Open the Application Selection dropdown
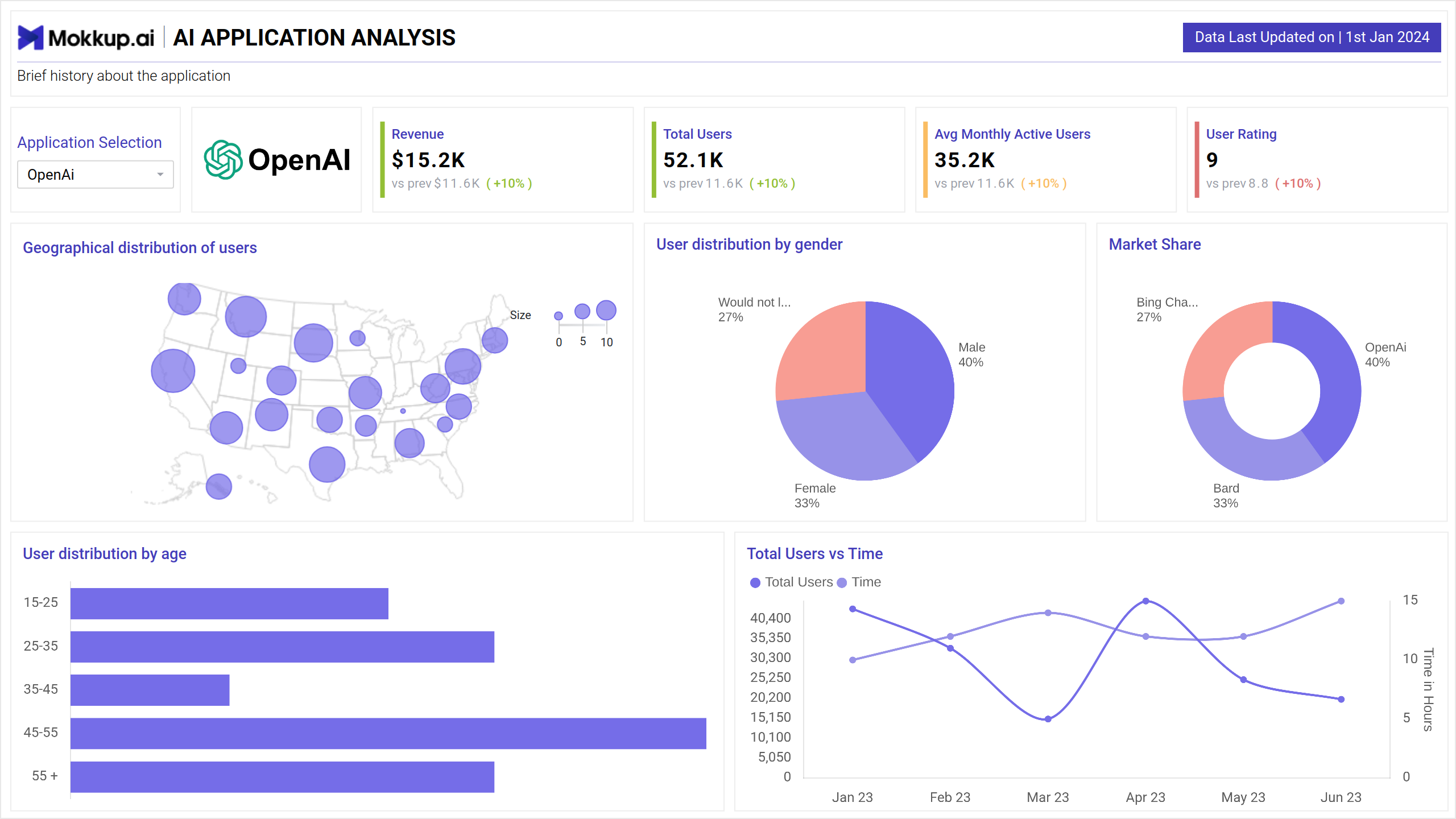 pyautogui.click(x=96, y=175)
